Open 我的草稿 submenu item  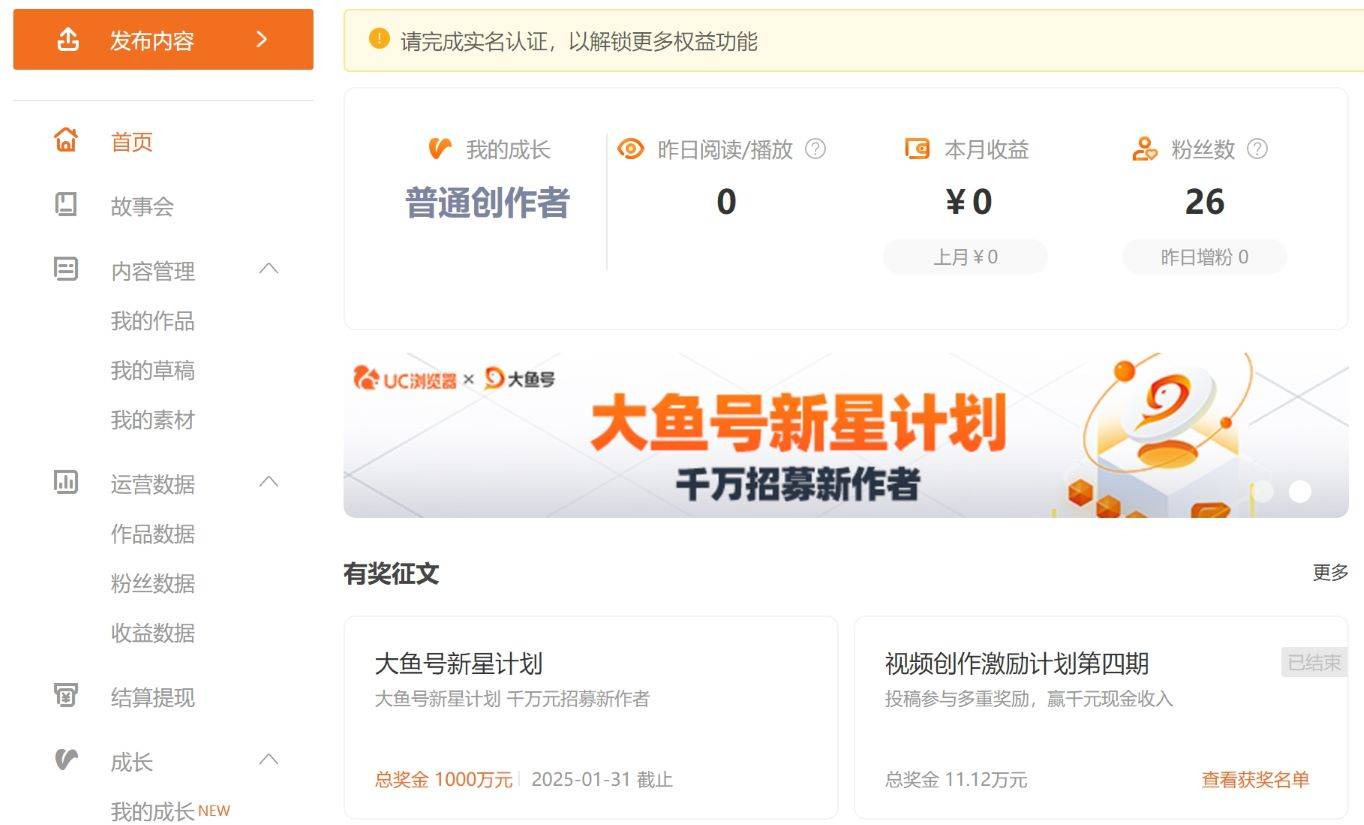(x=153, y=371)
